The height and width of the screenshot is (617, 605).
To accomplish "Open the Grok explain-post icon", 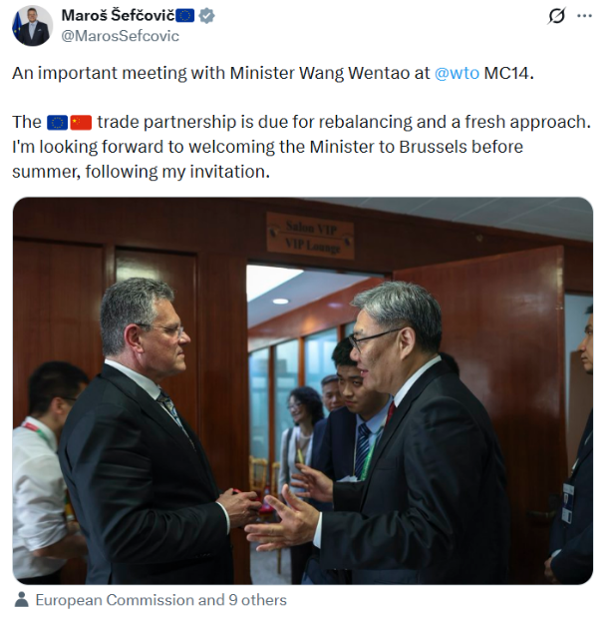I will pos(556,16).
